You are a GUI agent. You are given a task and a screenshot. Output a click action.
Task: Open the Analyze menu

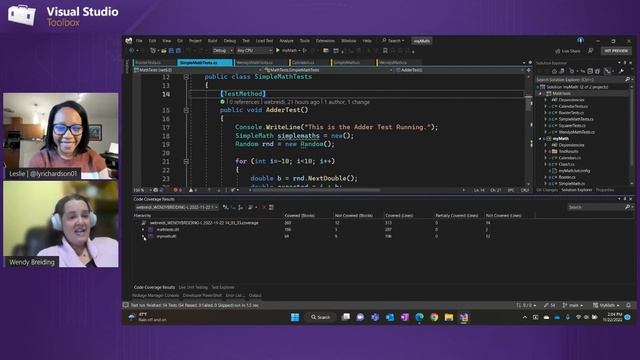[286, 41]
